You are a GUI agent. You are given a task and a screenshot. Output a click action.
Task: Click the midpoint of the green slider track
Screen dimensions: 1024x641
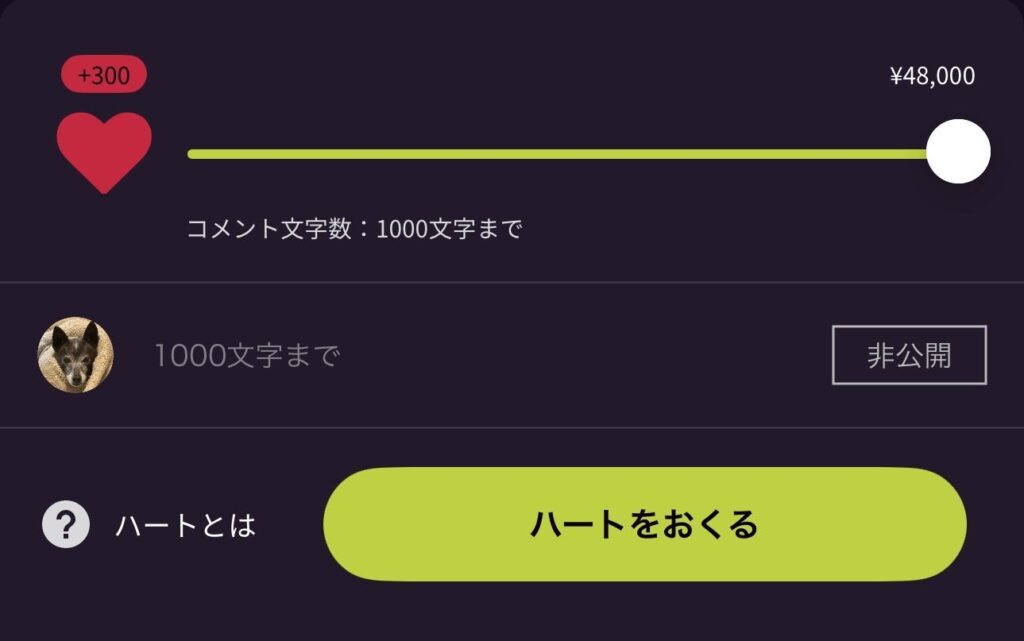pyautogui.click(x=560, y=154)
